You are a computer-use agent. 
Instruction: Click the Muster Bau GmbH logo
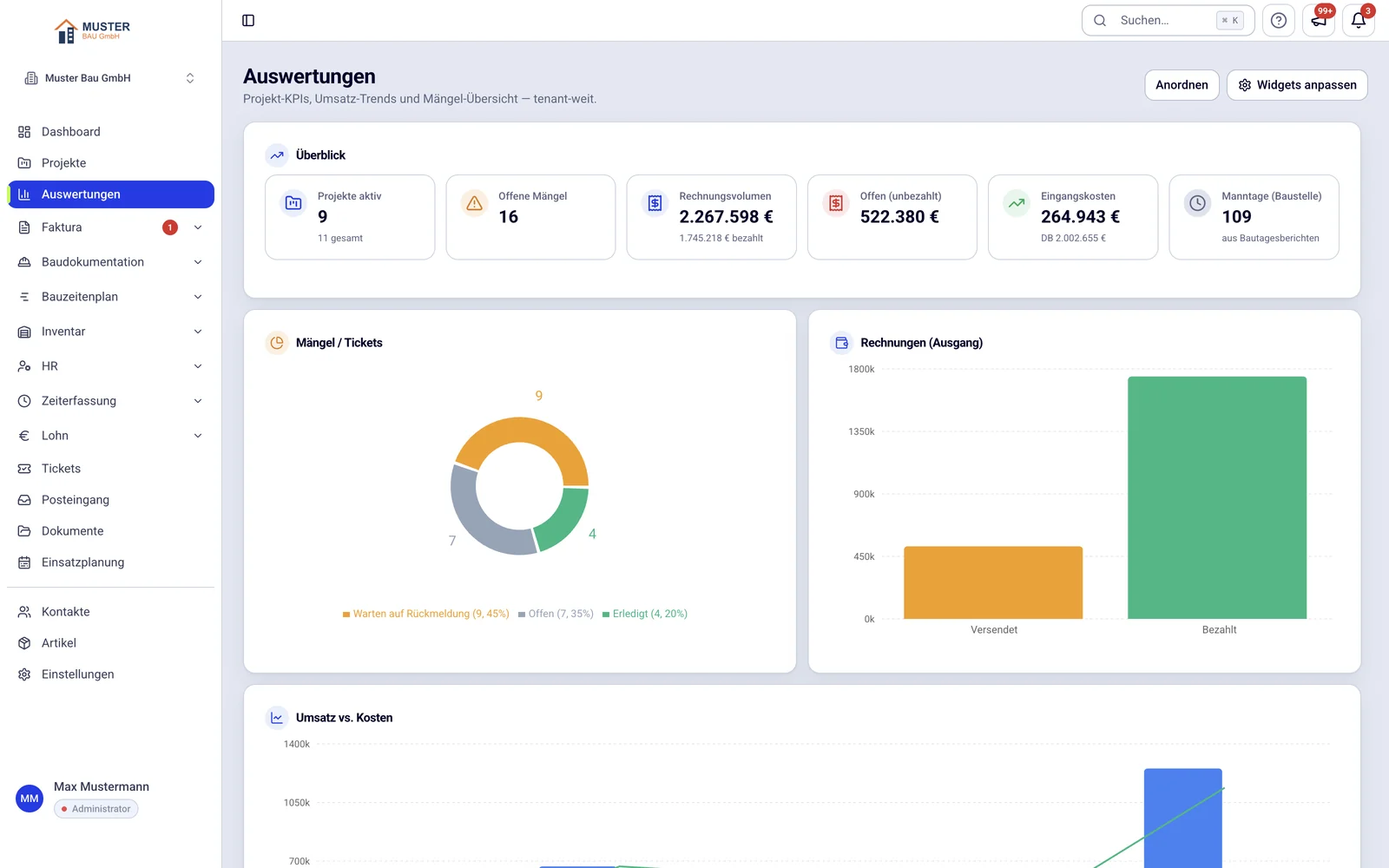tap(93, 31)
